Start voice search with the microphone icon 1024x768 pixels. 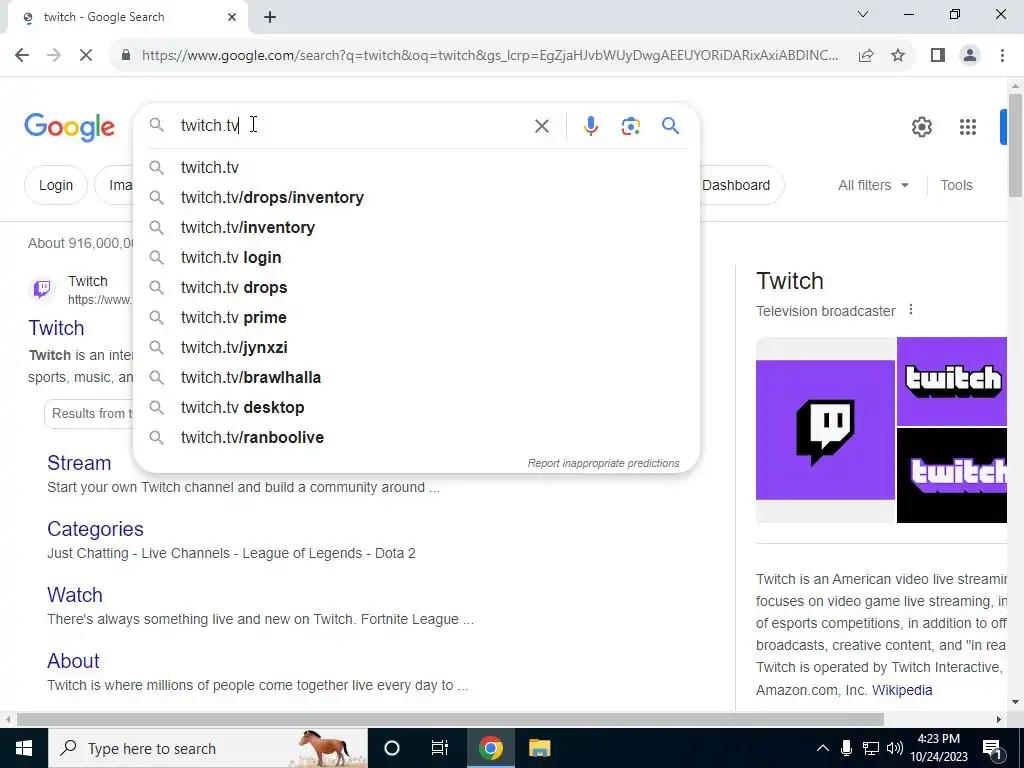590,126
